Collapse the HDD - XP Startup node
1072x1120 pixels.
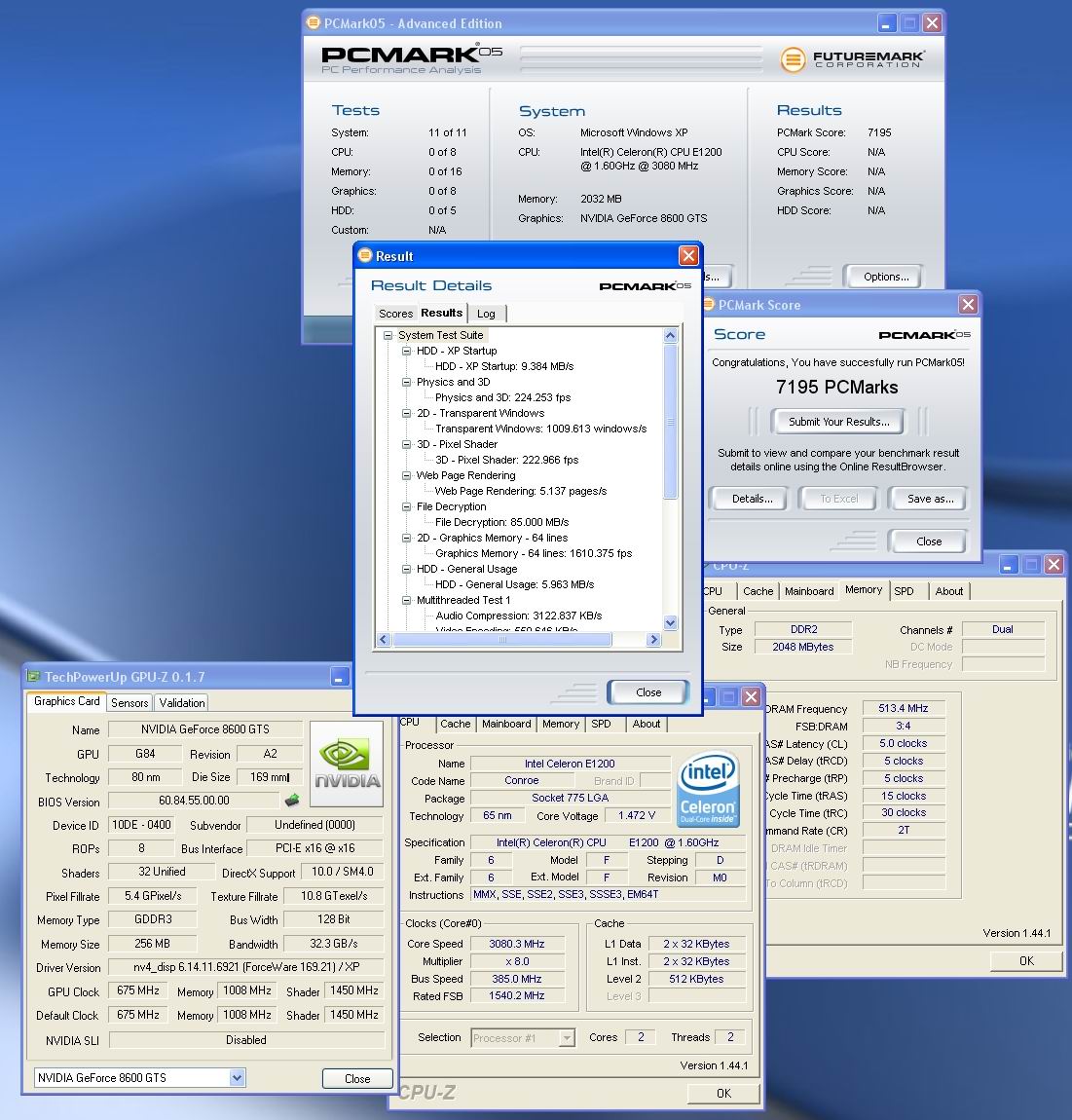coord(406,351)
